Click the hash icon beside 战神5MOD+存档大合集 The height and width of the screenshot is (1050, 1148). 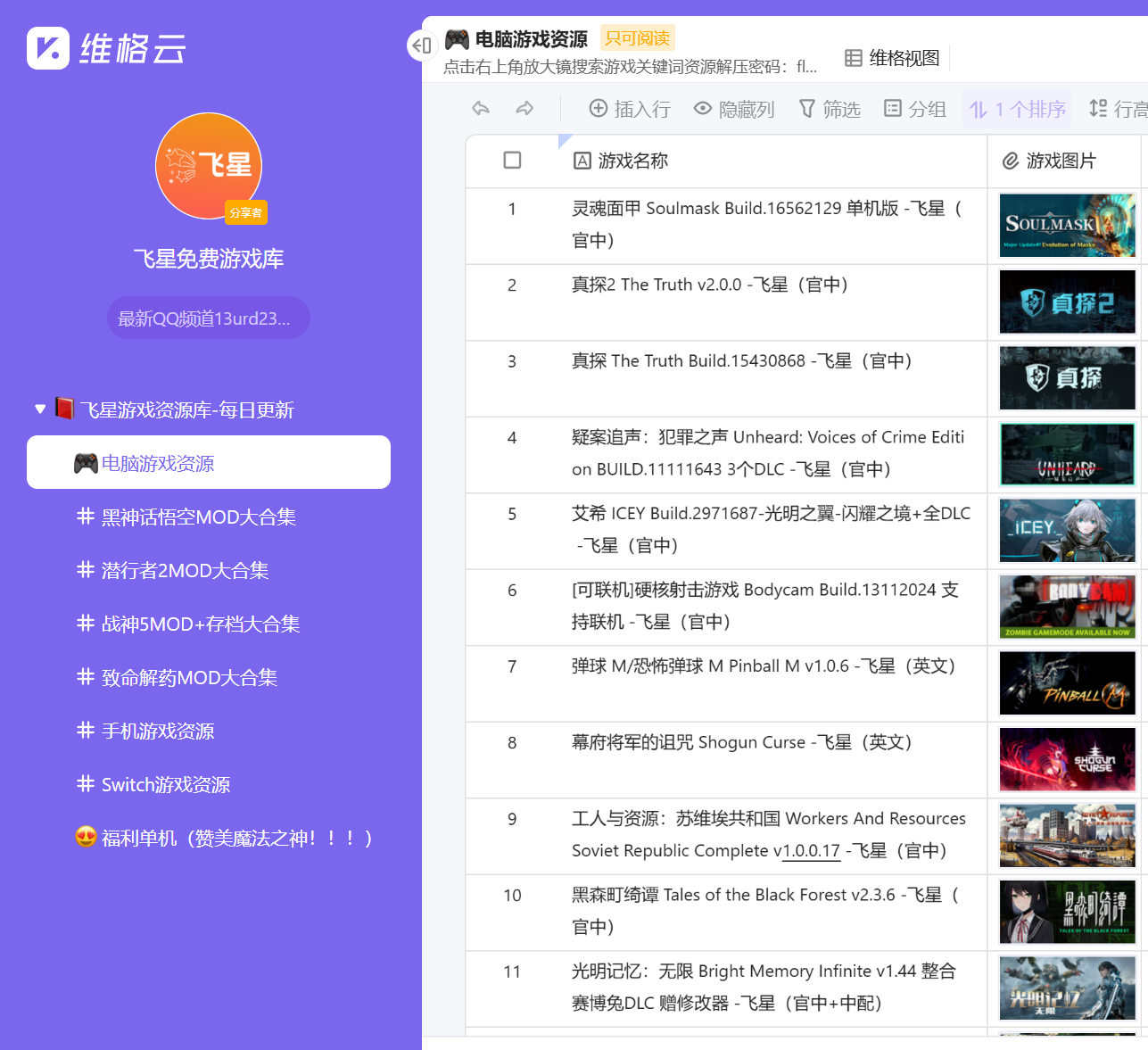pyautogui.click(x=86, y=623)
